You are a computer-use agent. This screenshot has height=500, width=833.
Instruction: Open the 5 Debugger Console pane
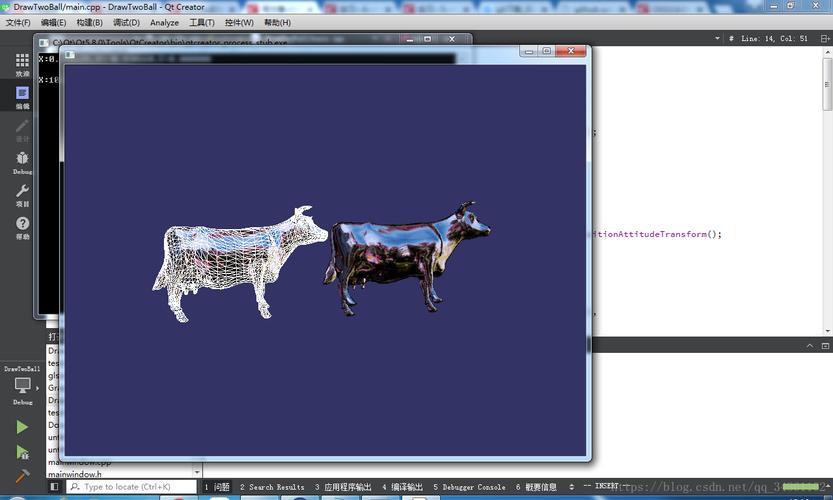click(469, 486)
